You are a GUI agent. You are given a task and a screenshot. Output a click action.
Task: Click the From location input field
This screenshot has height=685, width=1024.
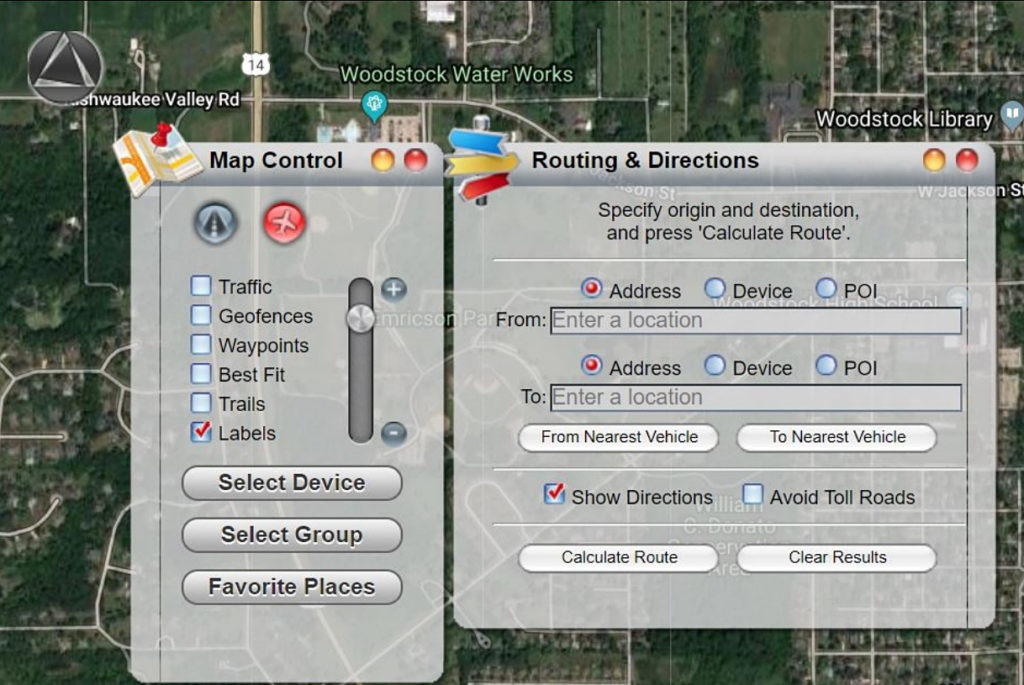[x=756, y=321]
